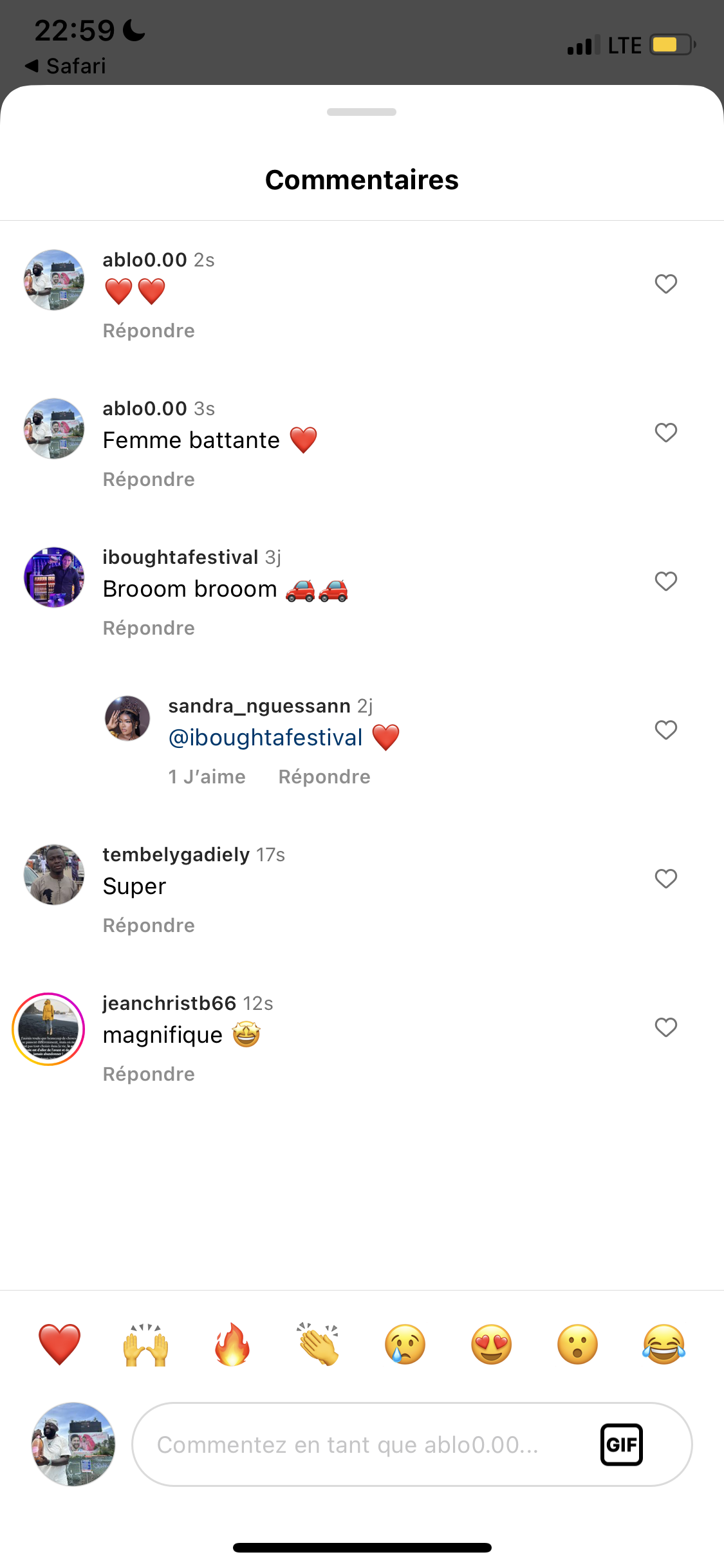This screenshot has width=724, height=1568.
Task: Return to Safari via back link
Action: point(66,66)
